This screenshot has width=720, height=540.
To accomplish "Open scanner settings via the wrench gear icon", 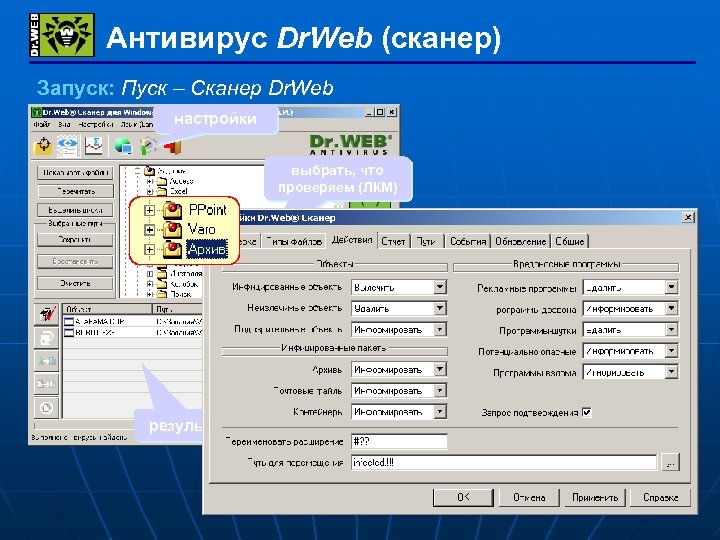I will click(148, 146).
